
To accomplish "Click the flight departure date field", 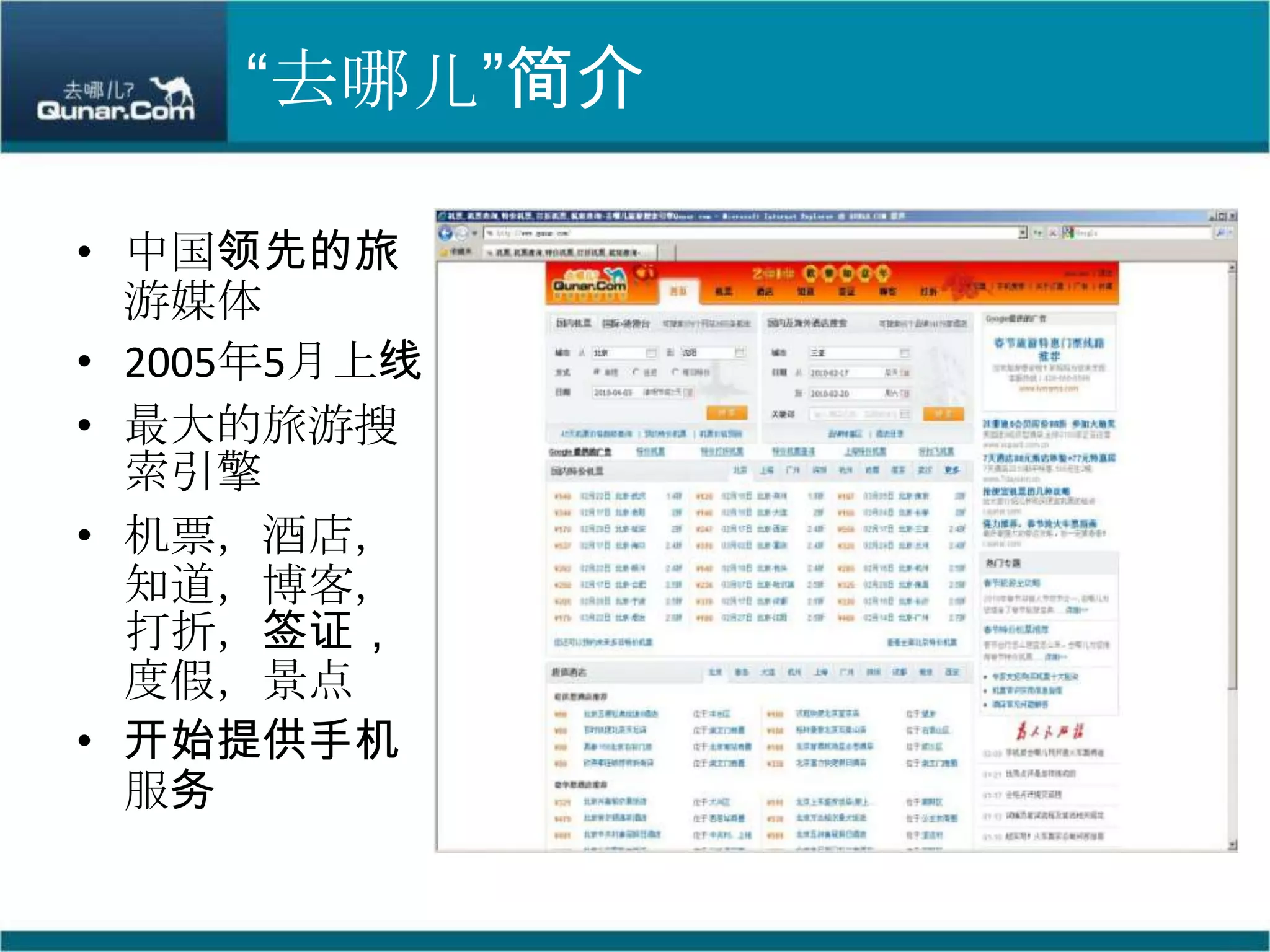I will (642, 392).
